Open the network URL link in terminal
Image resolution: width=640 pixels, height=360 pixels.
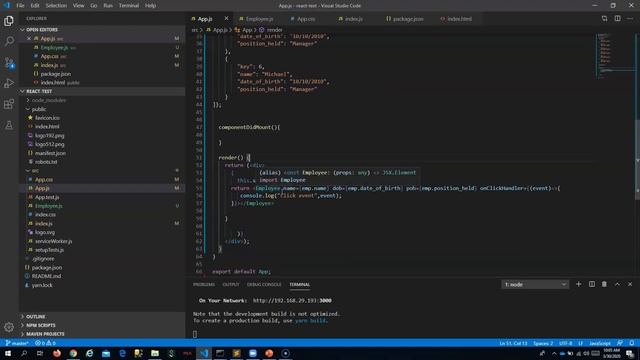pos(292,300)
